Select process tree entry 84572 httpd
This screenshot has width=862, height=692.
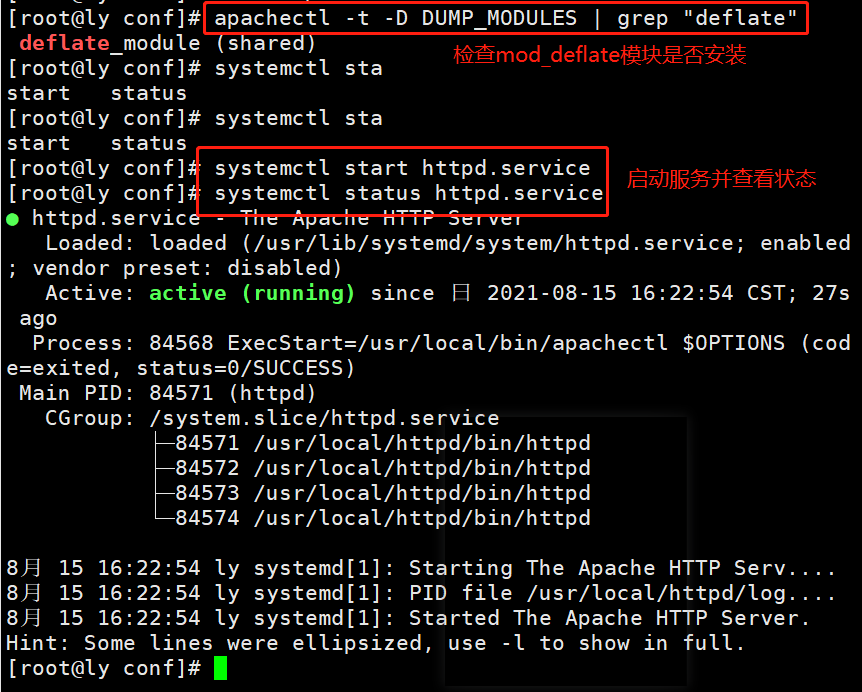pos(383,468)
